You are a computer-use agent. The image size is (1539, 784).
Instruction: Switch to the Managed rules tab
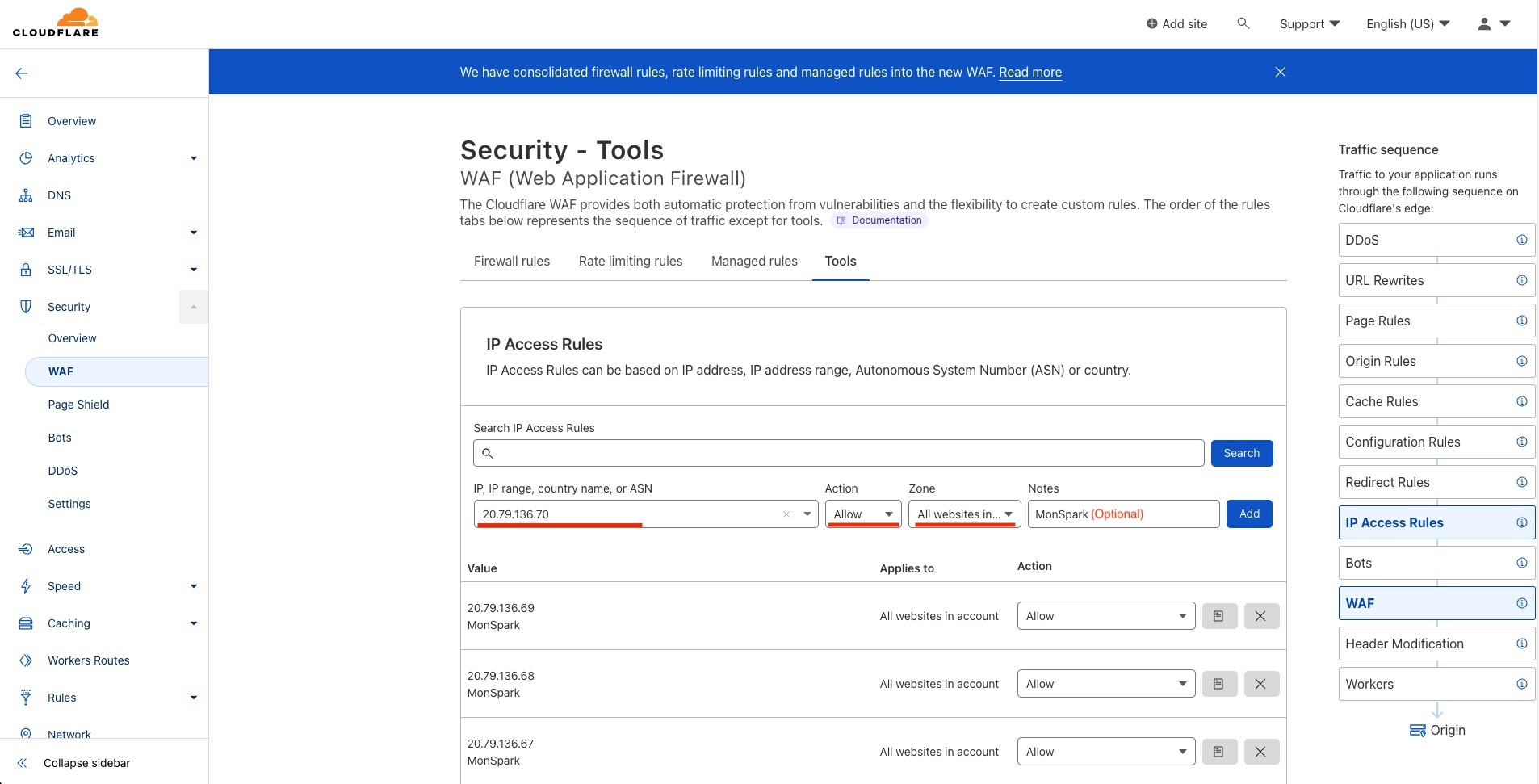coord(754,261)
